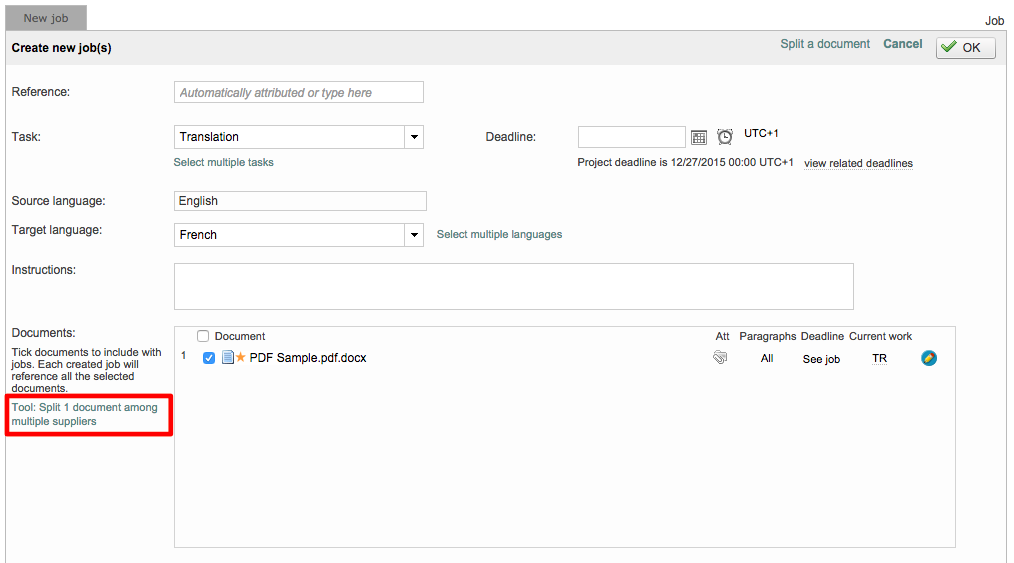The image size is (1014, 563).
Task: Switch to the New job tab
Action: [x=46, y=18]
